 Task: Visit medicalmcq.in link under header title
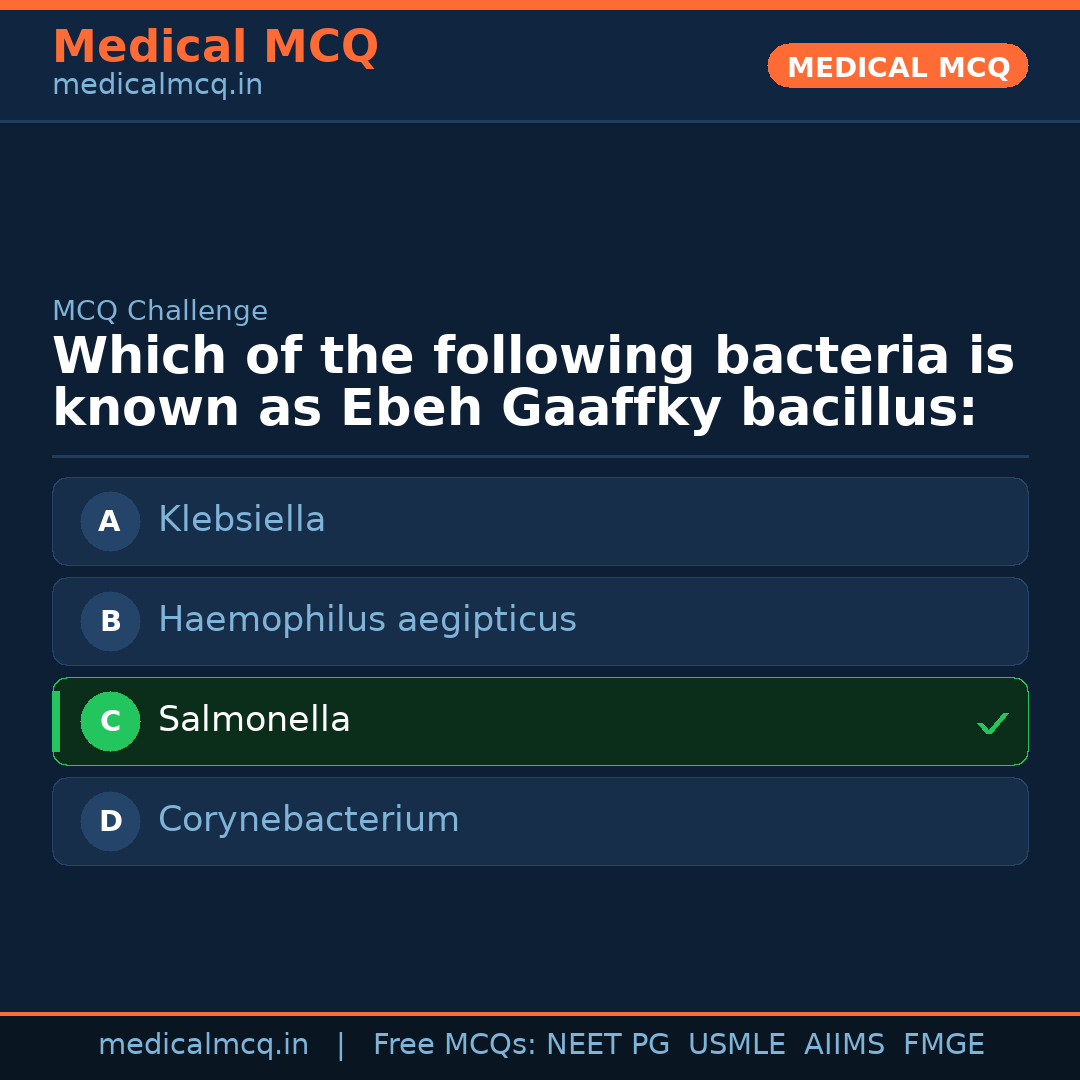coord(157,86)
